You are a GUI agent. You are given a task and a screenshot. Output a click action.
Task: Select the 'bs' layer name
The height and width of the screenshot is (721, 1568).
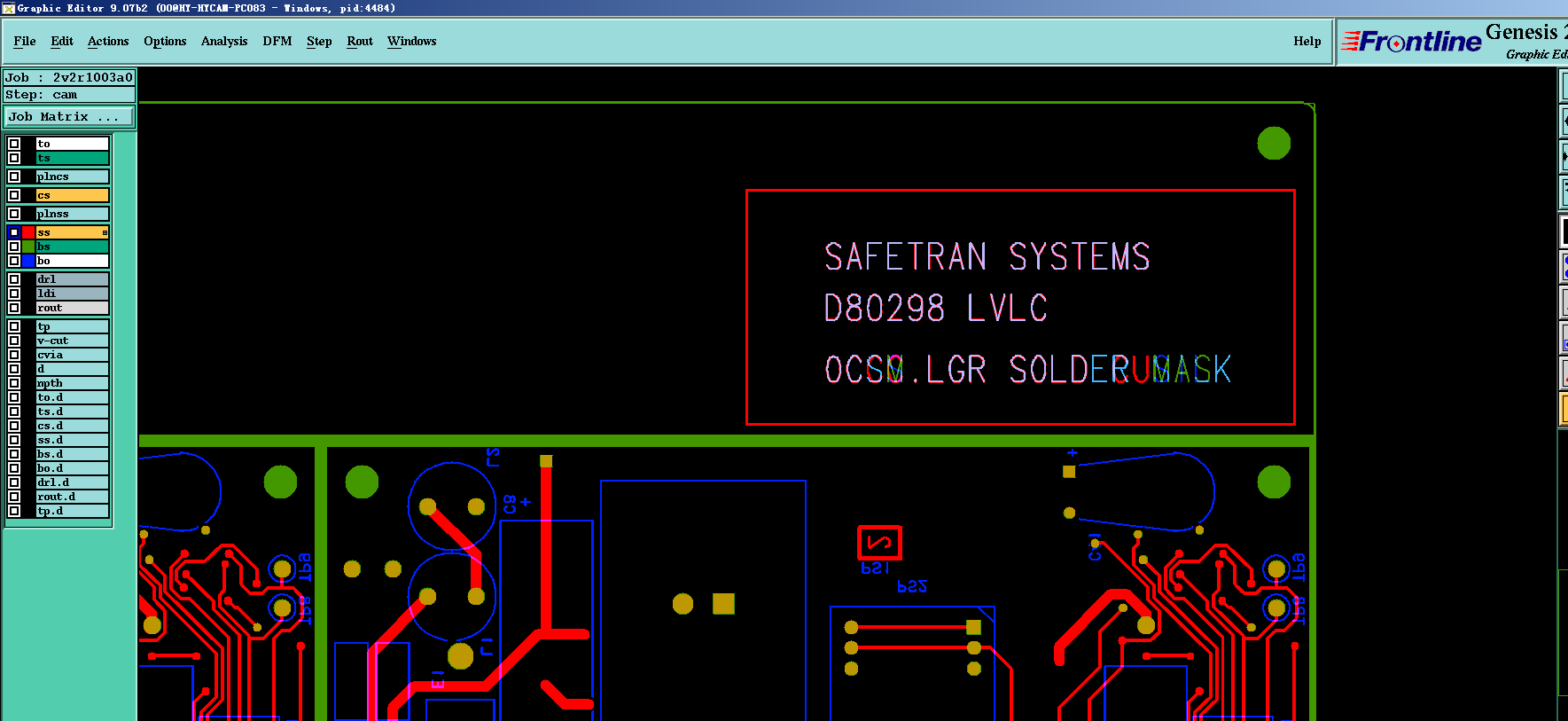(x=72, y=247)
